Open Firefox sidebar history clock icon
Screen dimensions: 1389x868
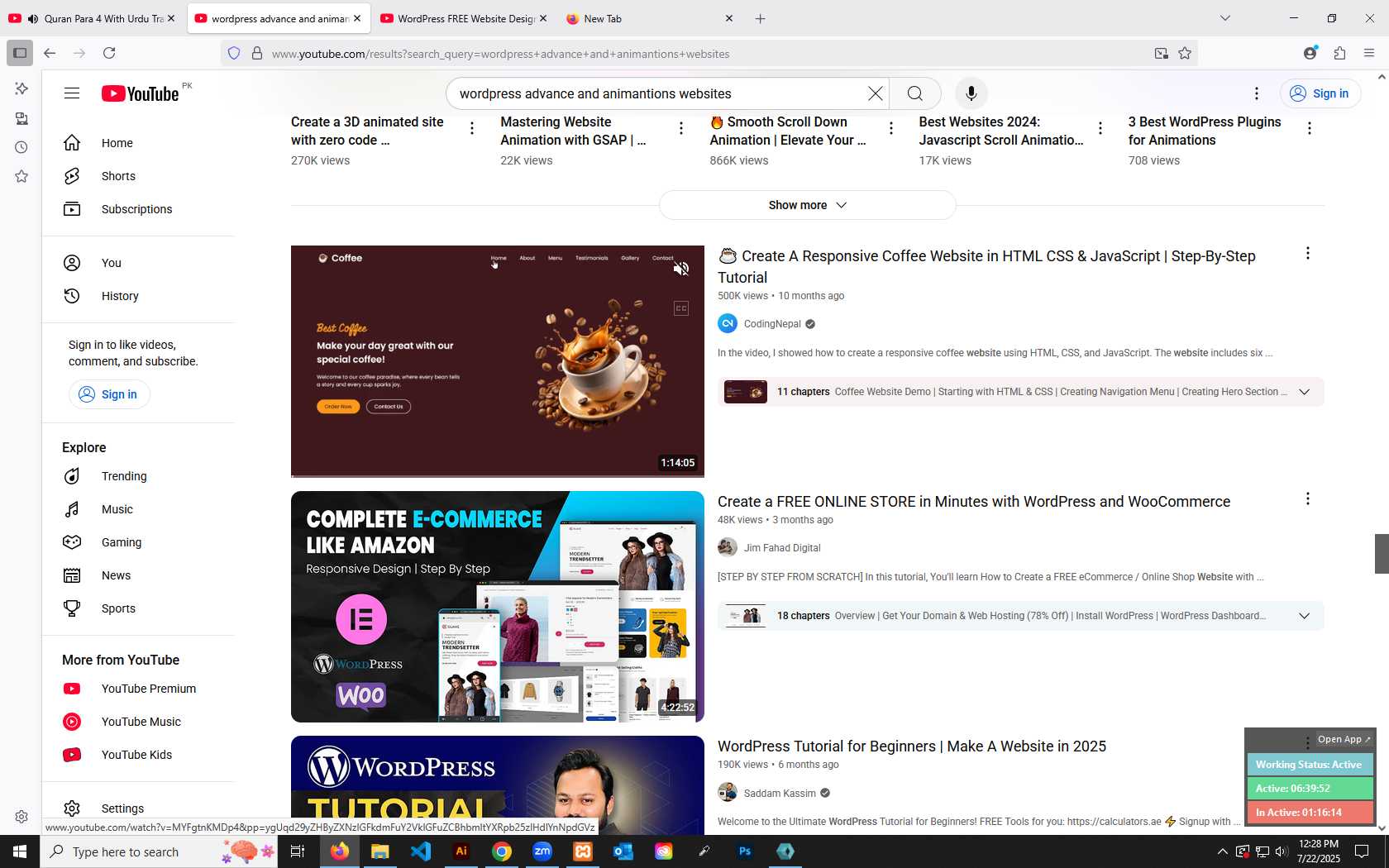[21, 147]
